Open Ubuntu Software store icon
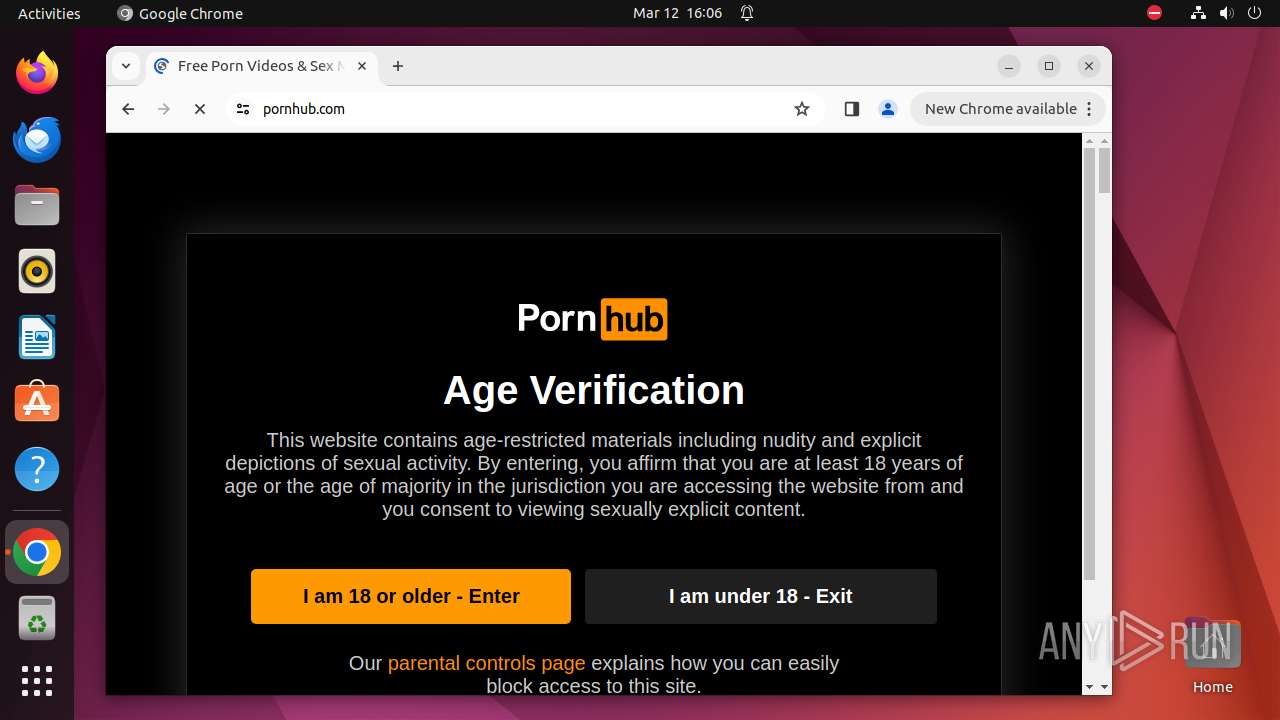This screenshot has width=1280, height=720. pos(37,403)
